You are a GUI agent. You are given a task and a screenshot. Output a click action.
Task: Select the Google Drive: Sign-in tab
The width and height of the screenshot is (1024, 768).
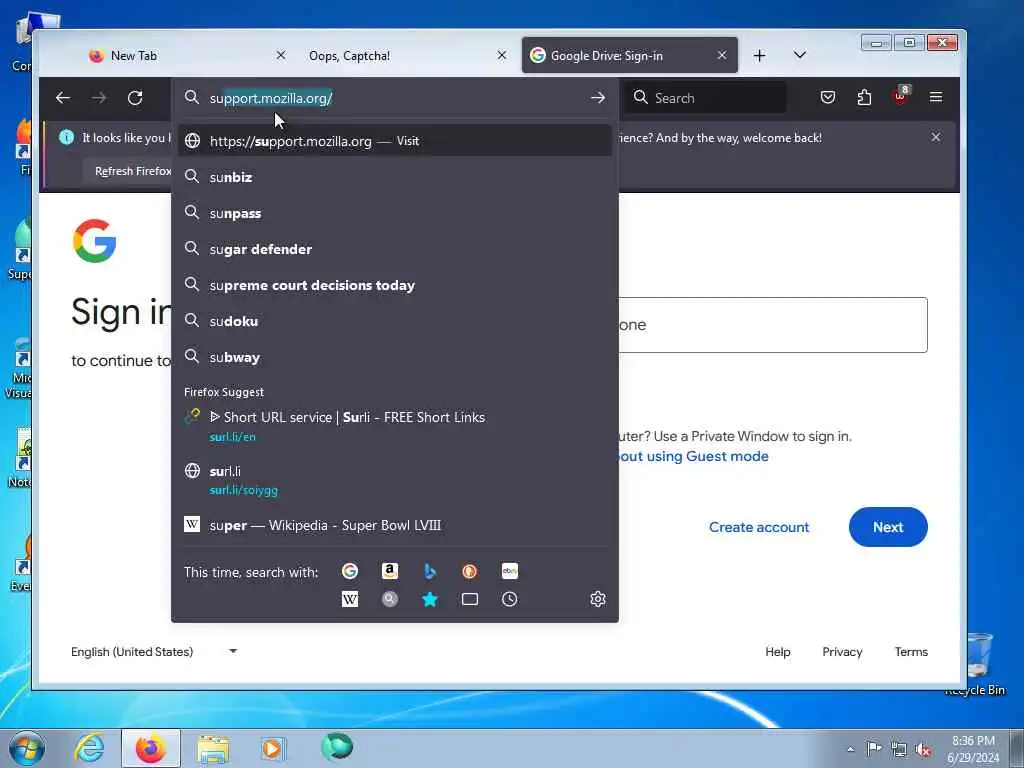630,56
